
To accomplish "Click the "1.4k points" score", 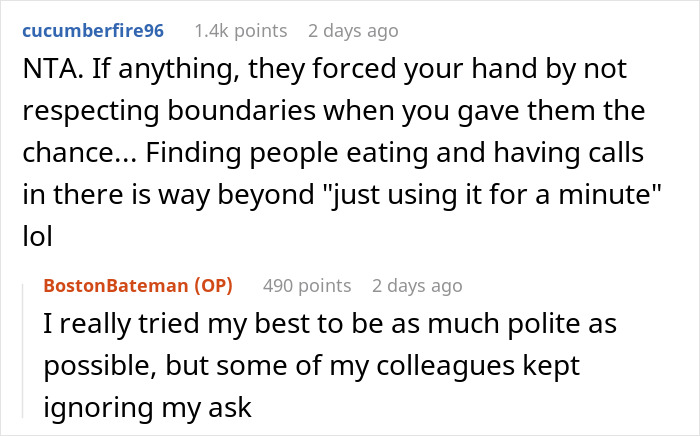I will click(x=240, y=31).
